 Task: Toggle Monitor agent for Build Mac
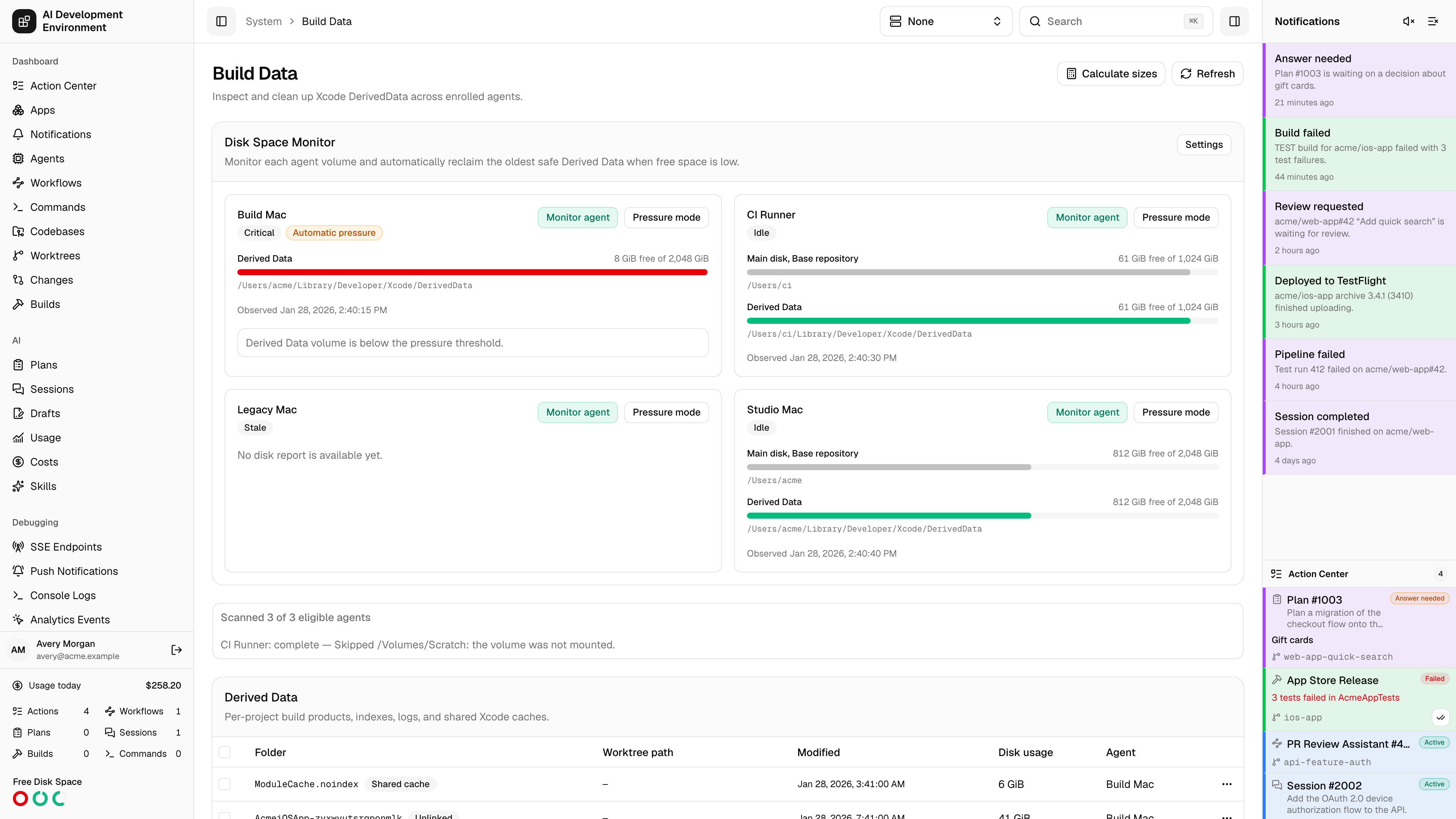click(577, 218)
